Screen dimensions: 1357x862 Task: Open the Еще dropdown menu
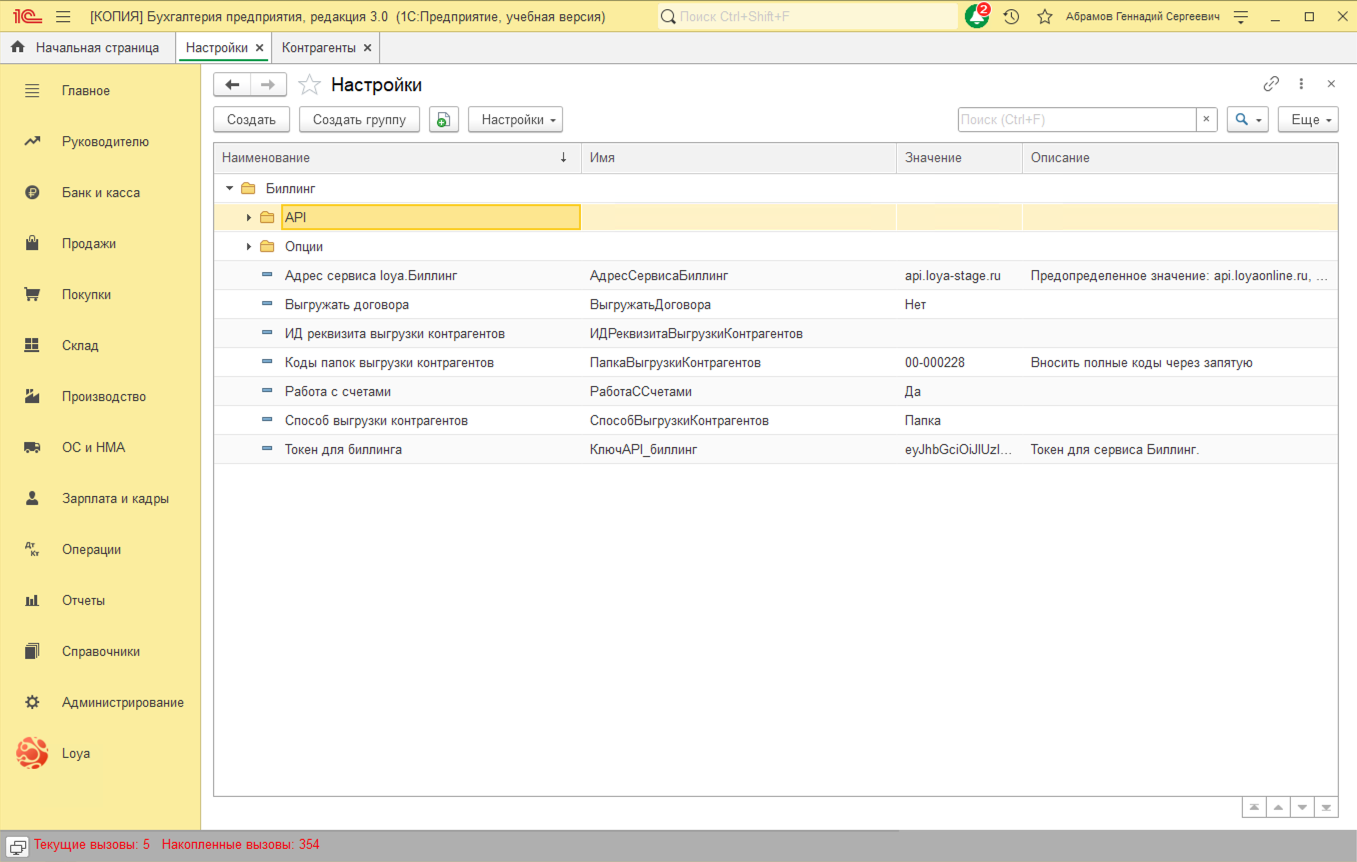(1308, 119)
